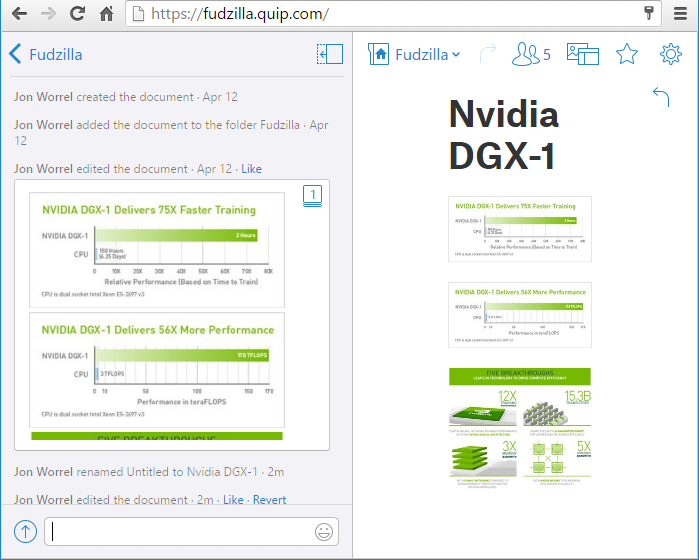The width and height of the screenshot is (699, 560).
Task: Click the browser back arrow
Action: 19,14
